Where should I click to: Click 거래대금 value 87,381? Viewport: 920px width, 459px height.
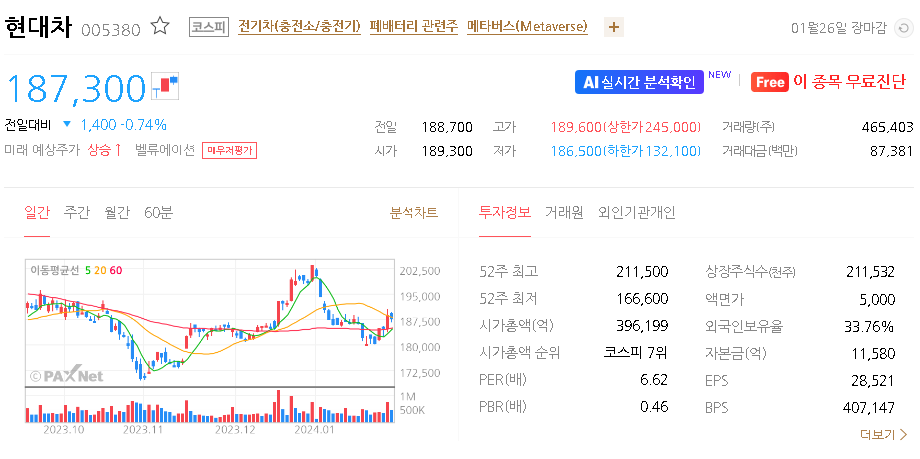click(x=892, y=151)
